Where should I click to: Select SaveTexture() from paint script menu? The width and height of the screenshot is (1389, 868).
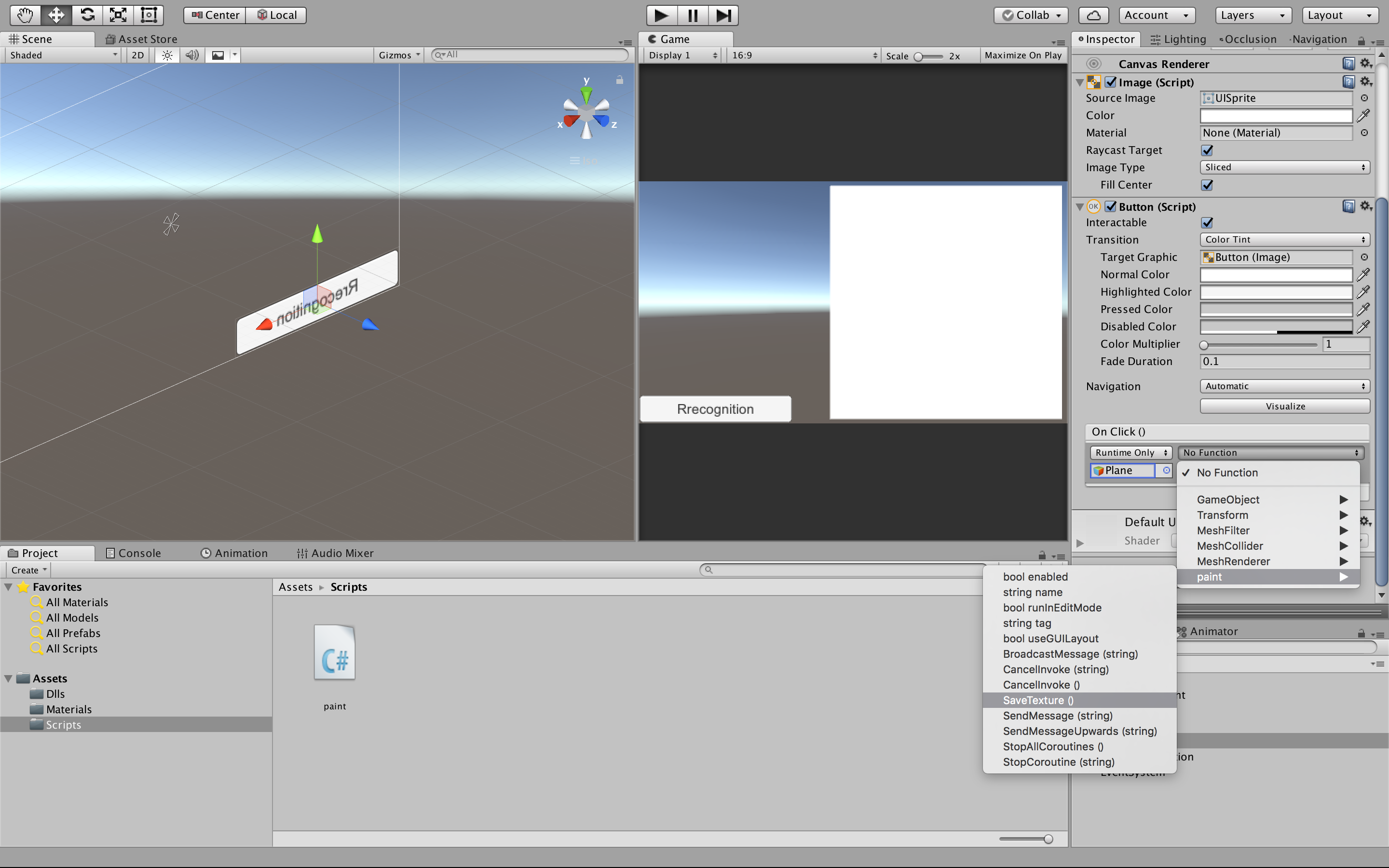point(1038,700)
